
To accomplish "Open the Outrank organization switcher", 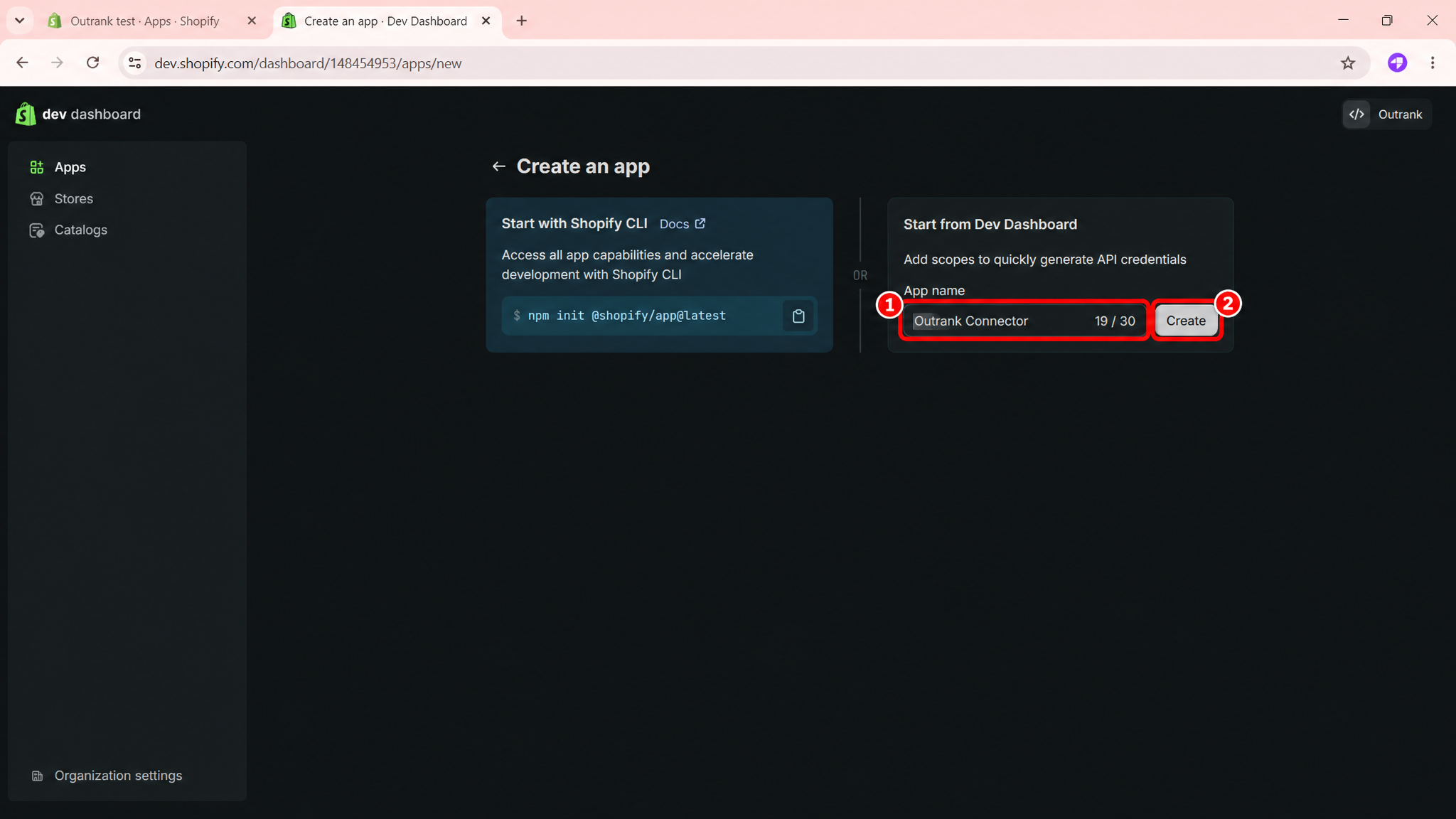I will 1386,114.
